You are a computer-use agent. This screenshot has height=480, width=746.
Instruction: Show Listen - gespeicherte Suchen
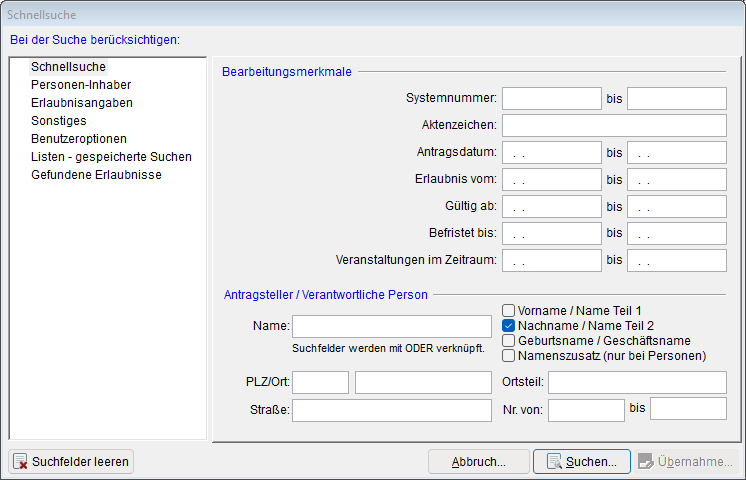[111, 157]
